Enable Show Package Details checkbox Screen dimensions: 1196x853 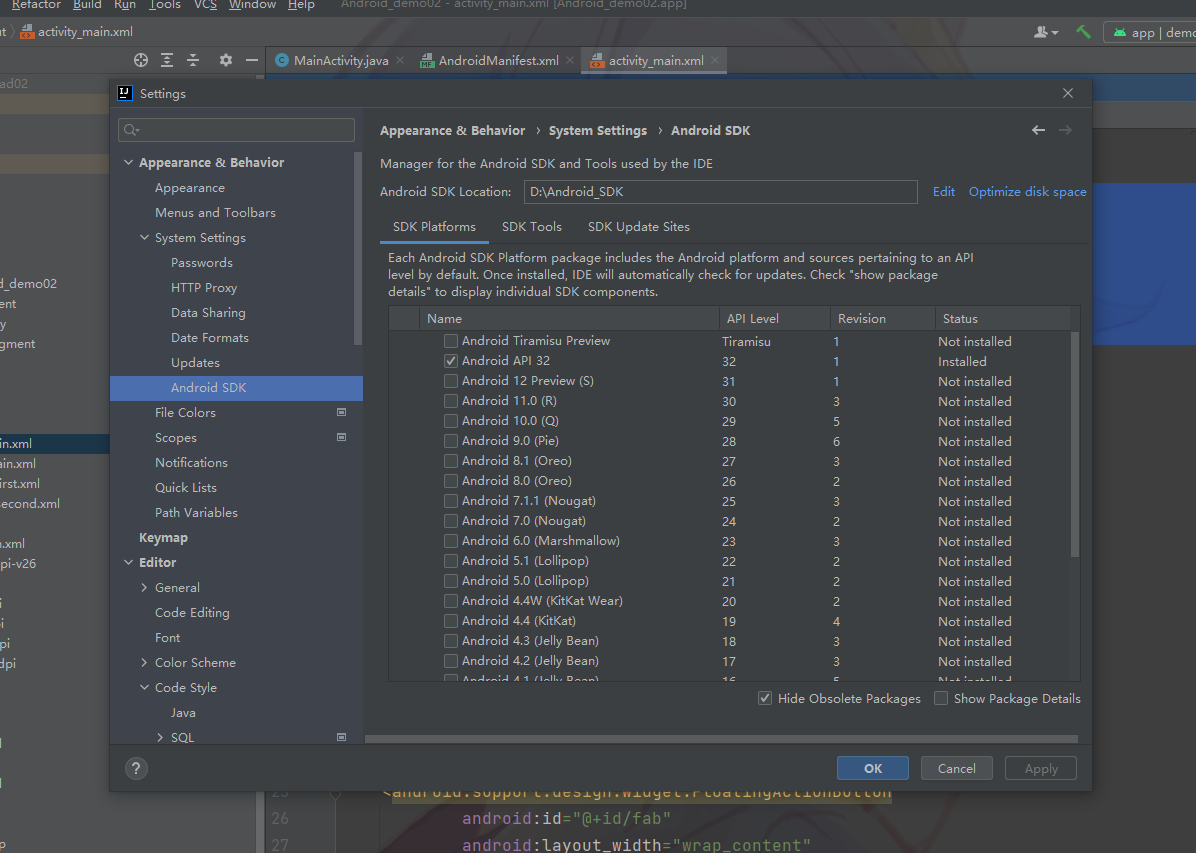click(941, 698)
